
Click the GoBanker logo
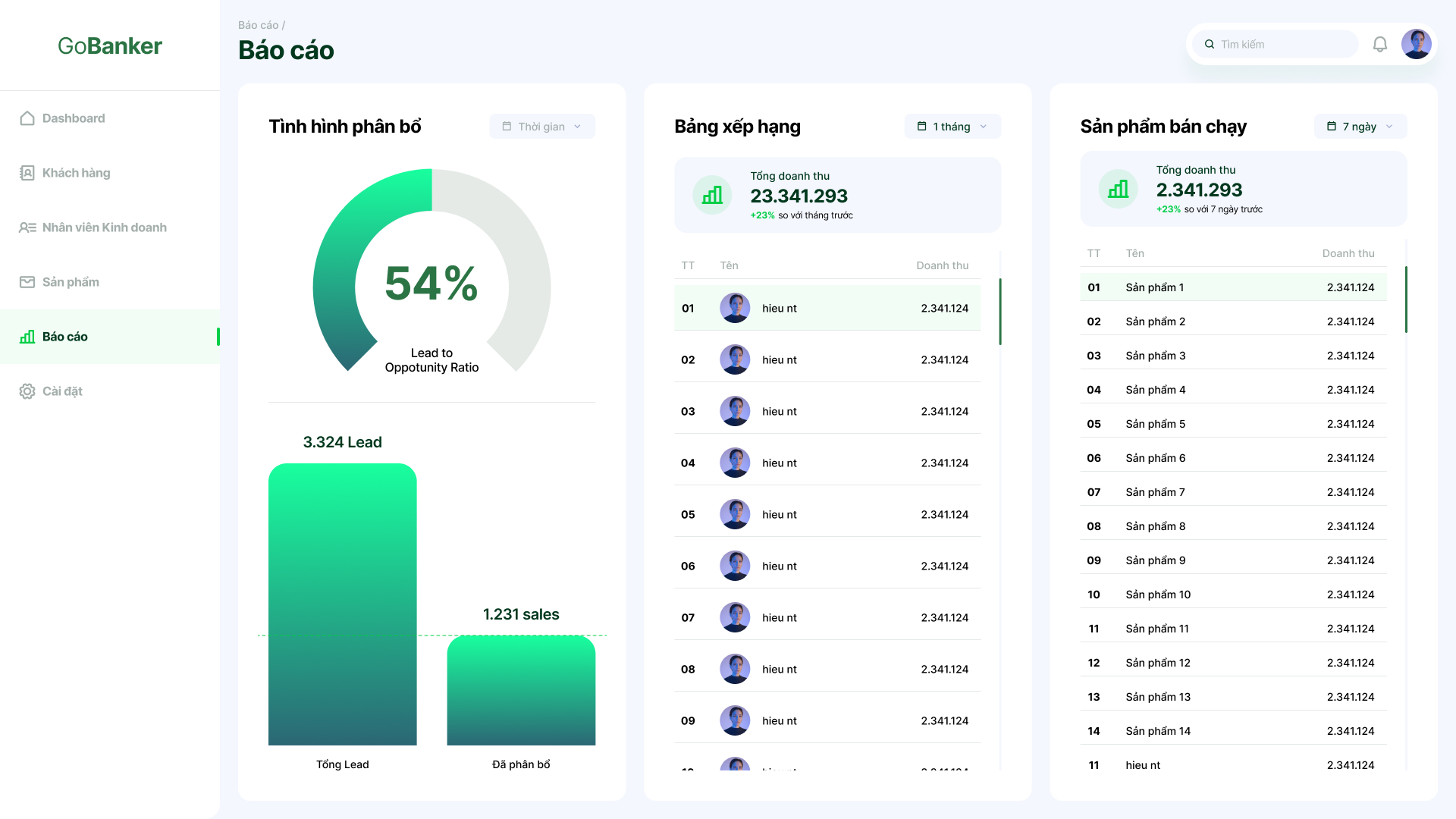tap(110, 45)
